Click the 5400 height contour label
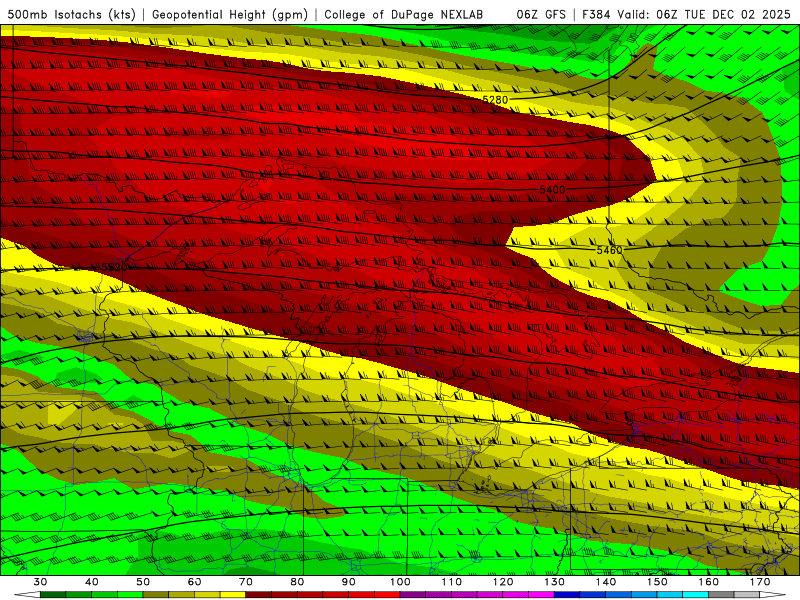The width and height of the screenshot is (800, 600). click(x=553, y=190)
